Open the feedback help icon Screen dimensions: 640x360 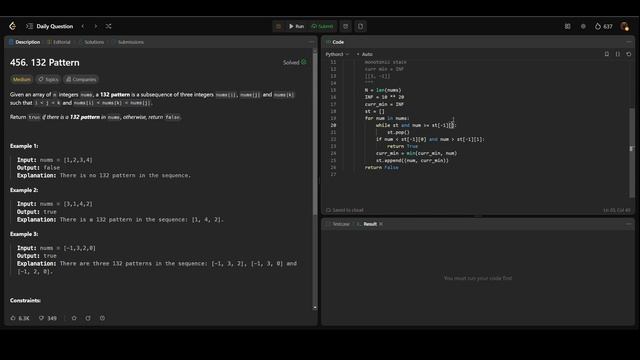point(102,318)
